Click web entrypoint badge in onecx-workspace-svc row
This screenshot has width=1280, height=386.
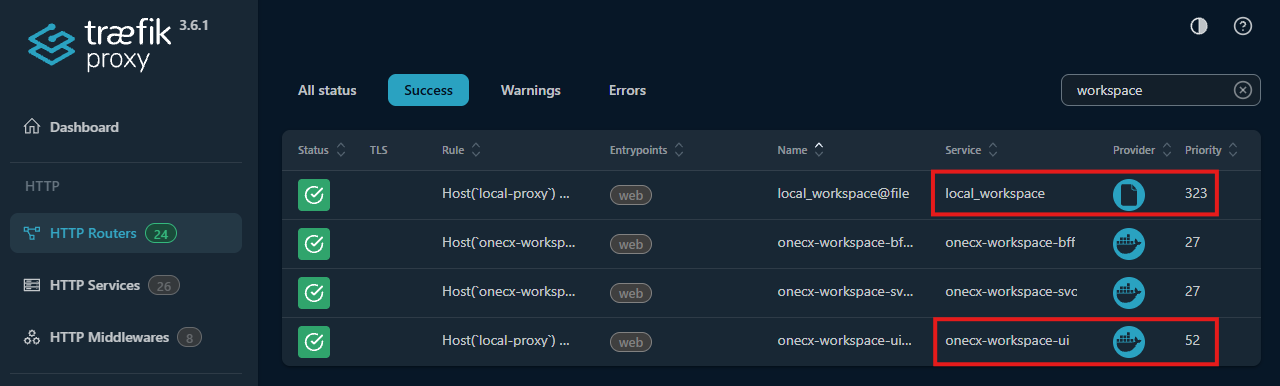tap(631, 294)
